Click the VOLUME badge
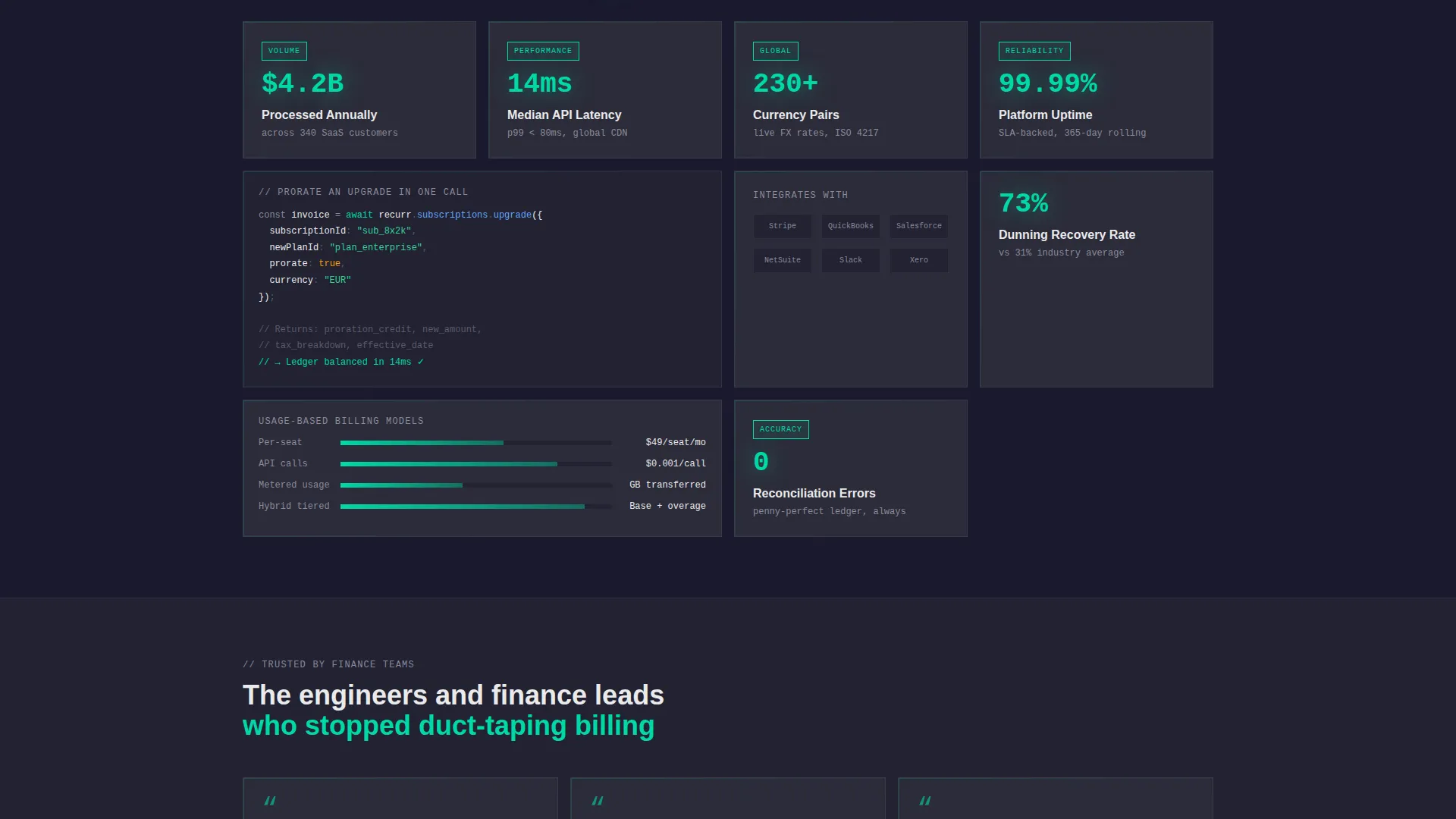The width and height of the screenshot is (1456, 819). [x=284, y=51]
